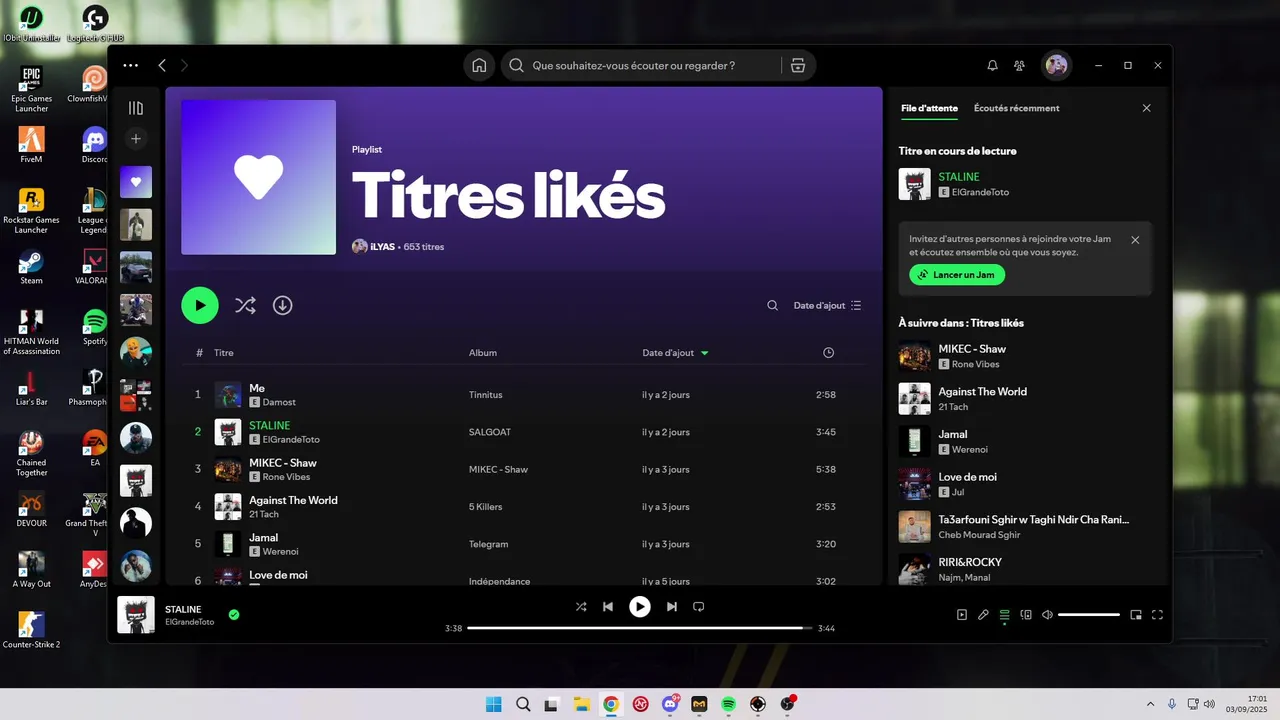Screen dimensions: 1280x720
Task: Go to Spotify Home
Action: coord(479,65)
